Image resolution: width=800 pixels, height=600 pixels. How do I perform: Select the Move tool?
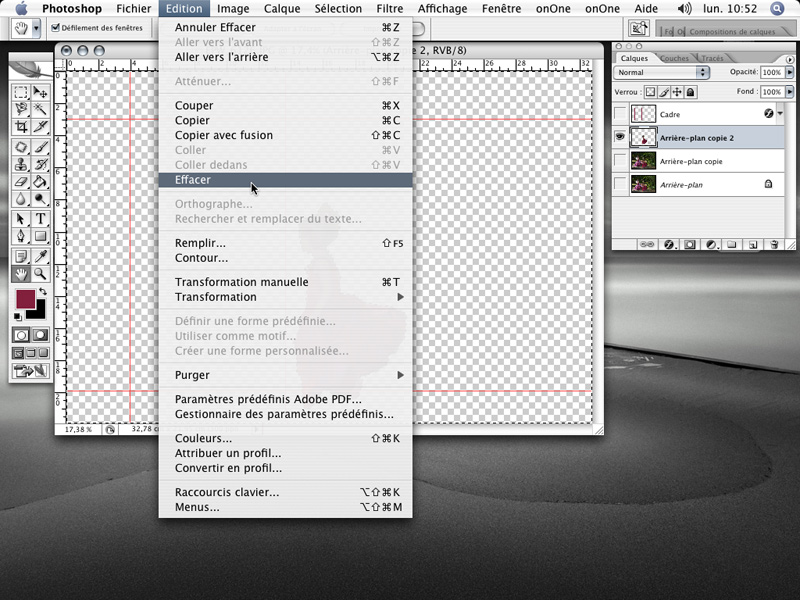pos(40,92)
